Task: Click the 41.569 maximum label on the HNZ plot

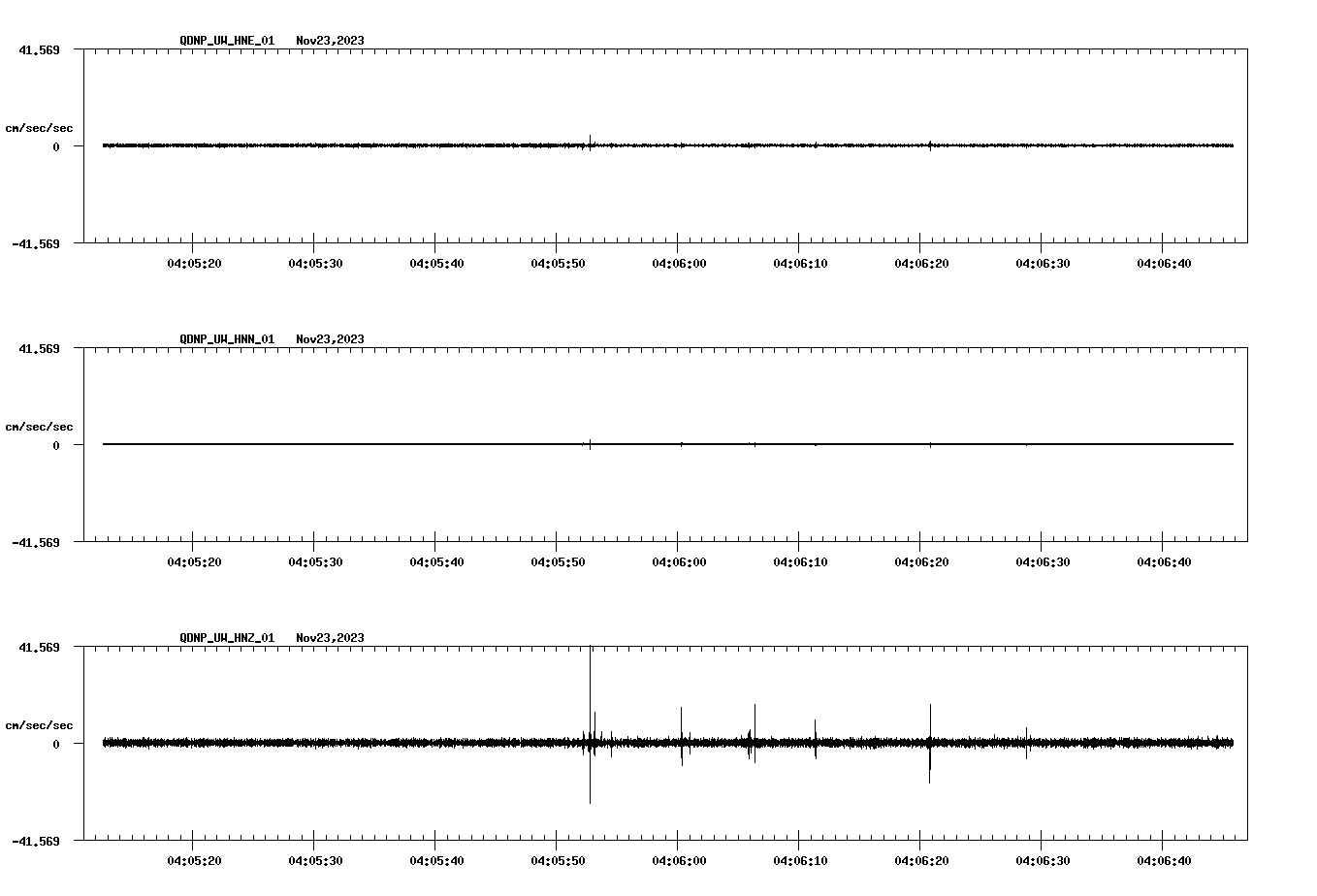Action: point(39,647)
